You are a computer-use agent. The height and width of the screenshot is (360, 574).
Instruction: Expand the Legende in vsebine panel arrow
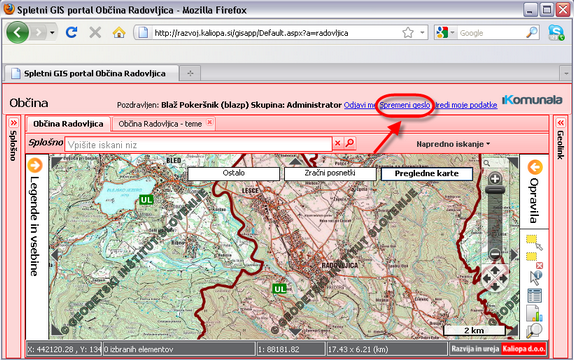[35, 166]
